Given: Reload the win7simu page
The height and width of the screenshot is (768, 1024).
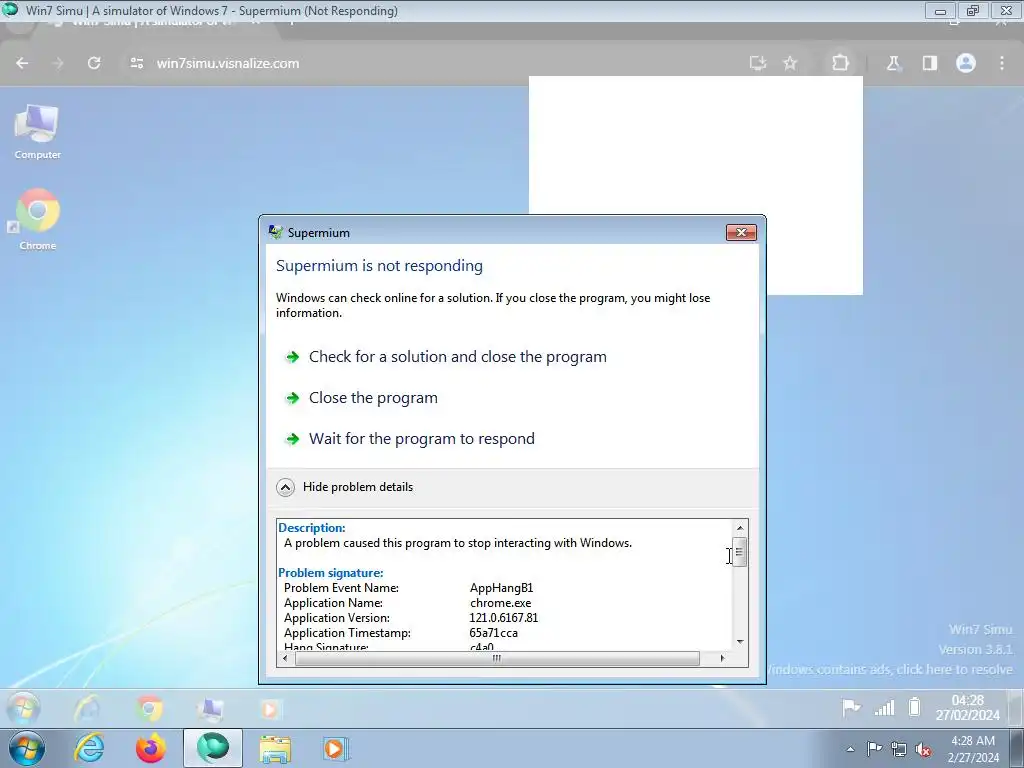Looking at the screenshot, I should pos(94,63).
